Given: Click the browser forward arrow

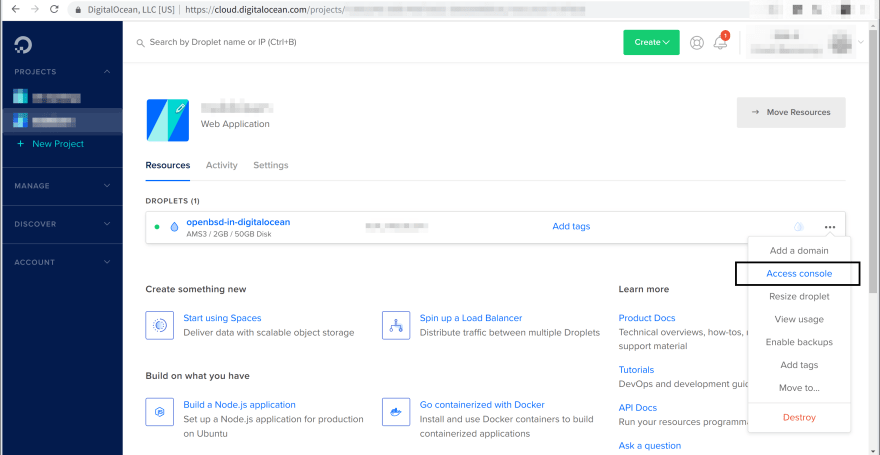Looking at the screenshot, I should coord(34,9).
